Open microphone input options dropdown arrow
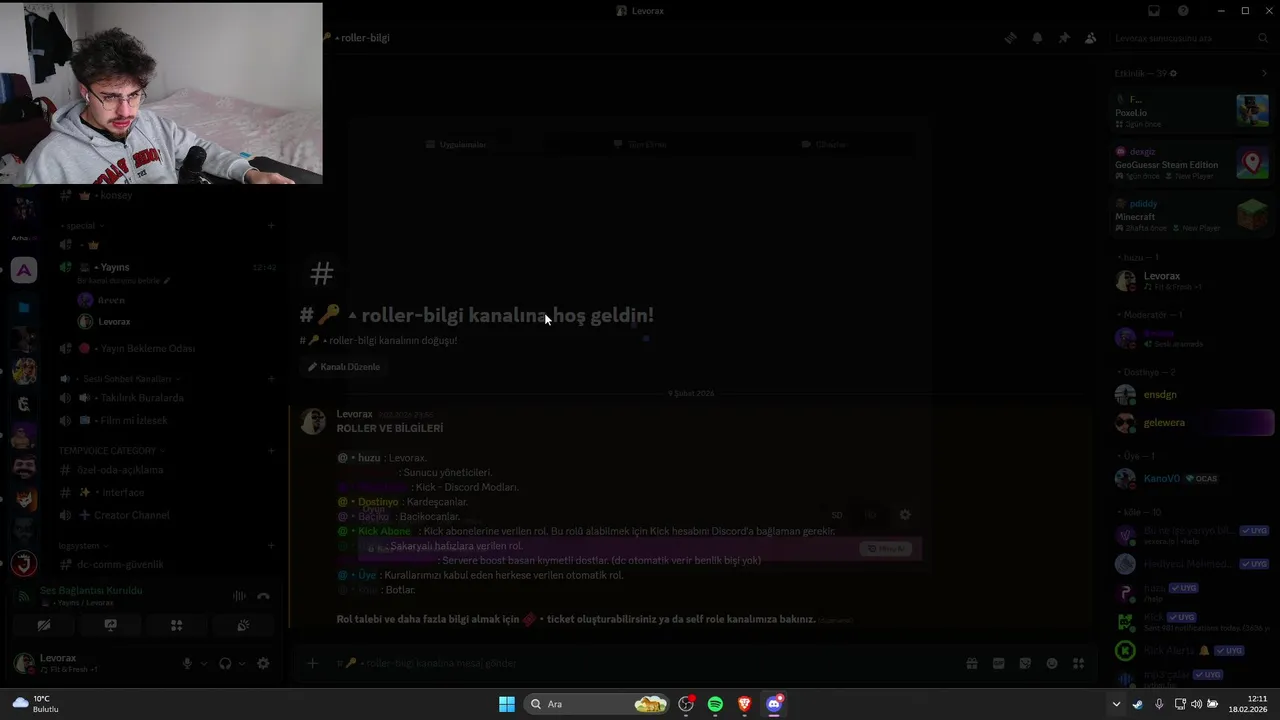The height and width of the screenshot is (720, 1280). 203,663
